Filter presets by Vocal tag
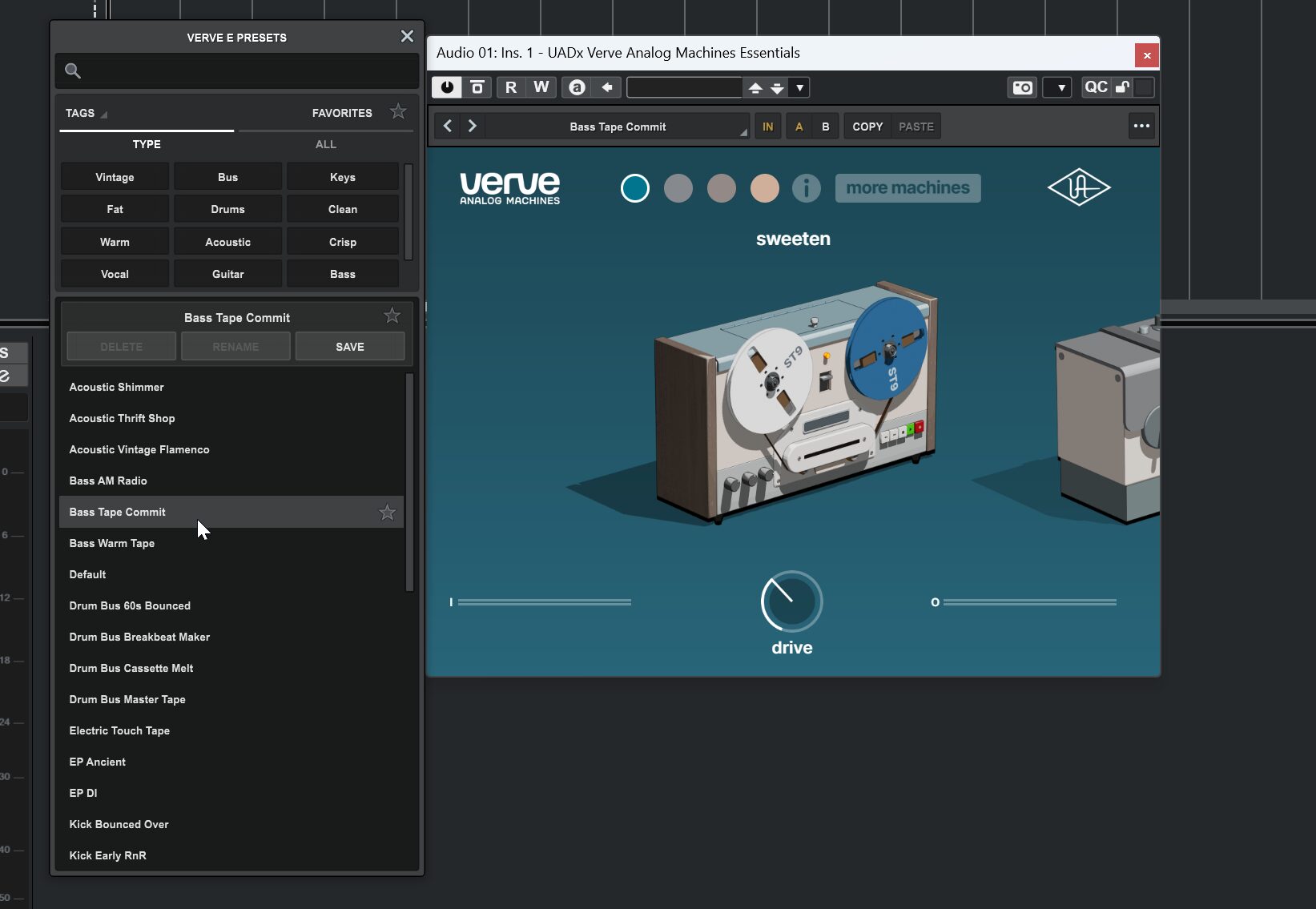The height and width of the screenshot is (909, 1316). pyautogui.click(x=115, y=274)
